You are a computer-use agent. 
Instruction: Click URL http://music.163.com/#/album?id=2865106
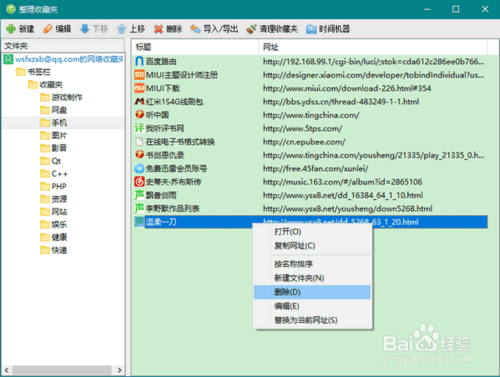pos(342,182)
